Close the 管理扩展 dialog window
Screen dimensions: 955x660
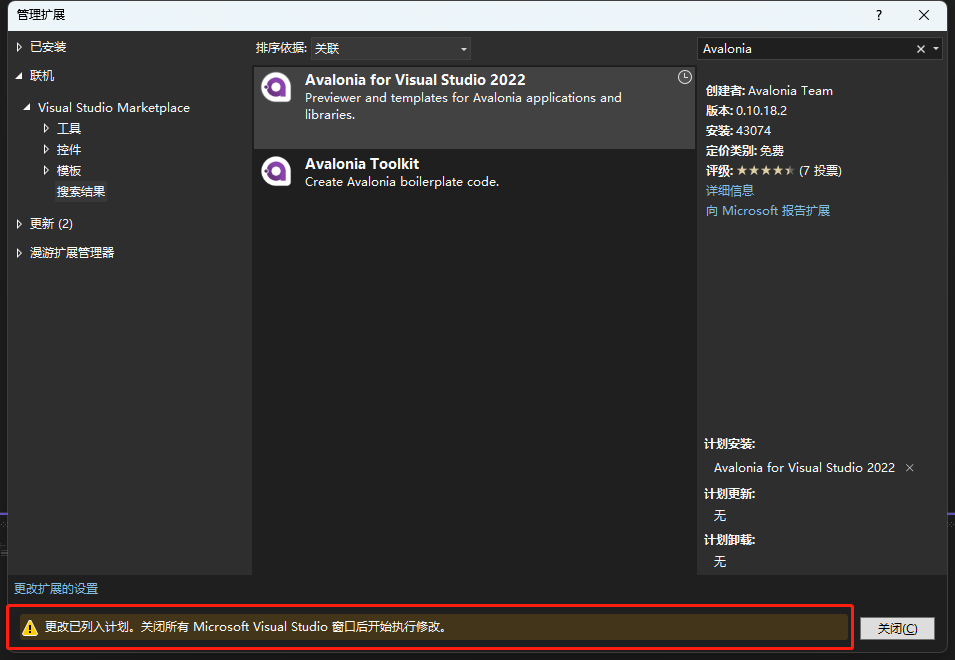click(924, 15)
